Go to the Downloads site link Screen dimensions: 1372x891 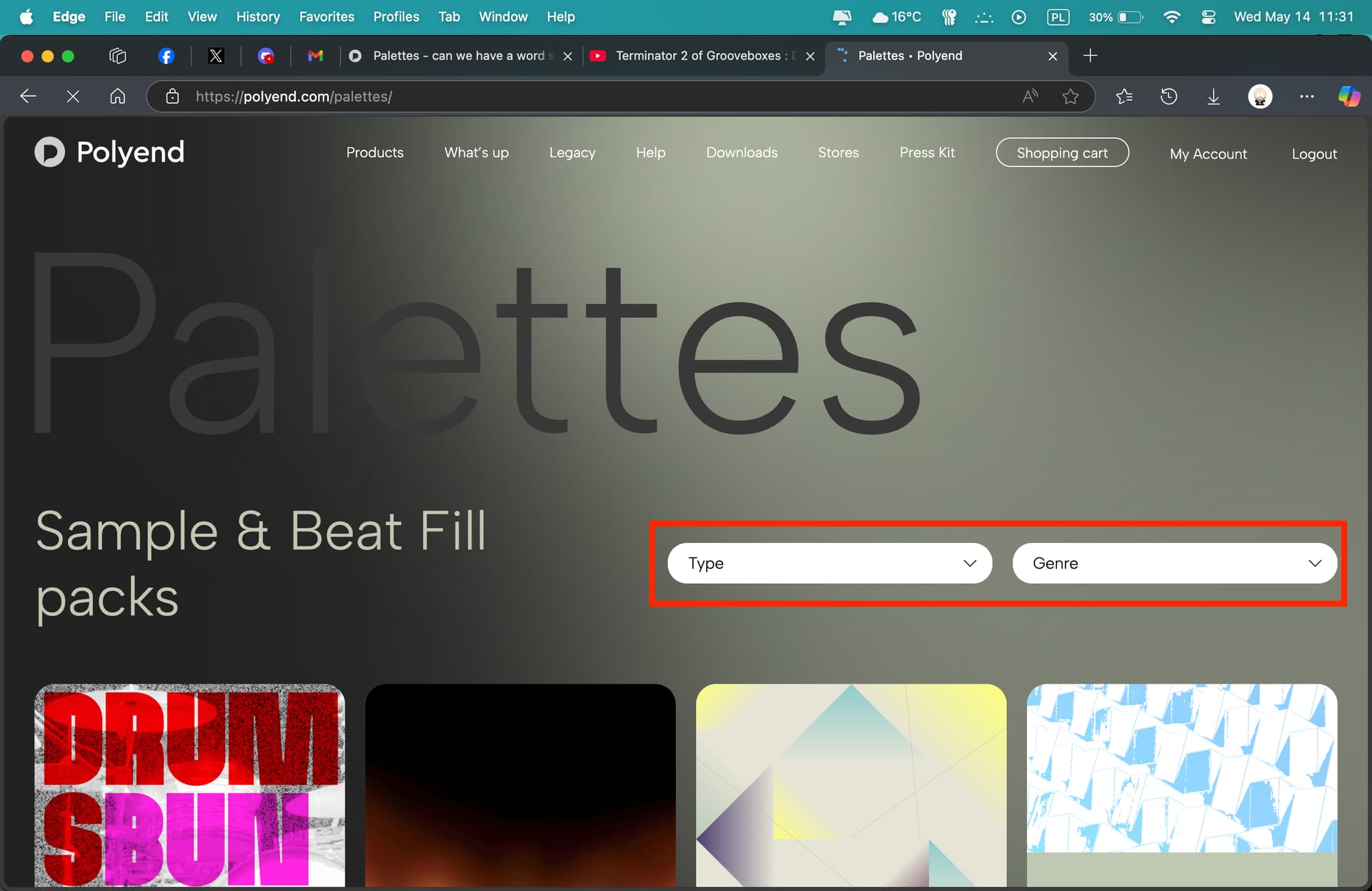(x=742, y=152)
